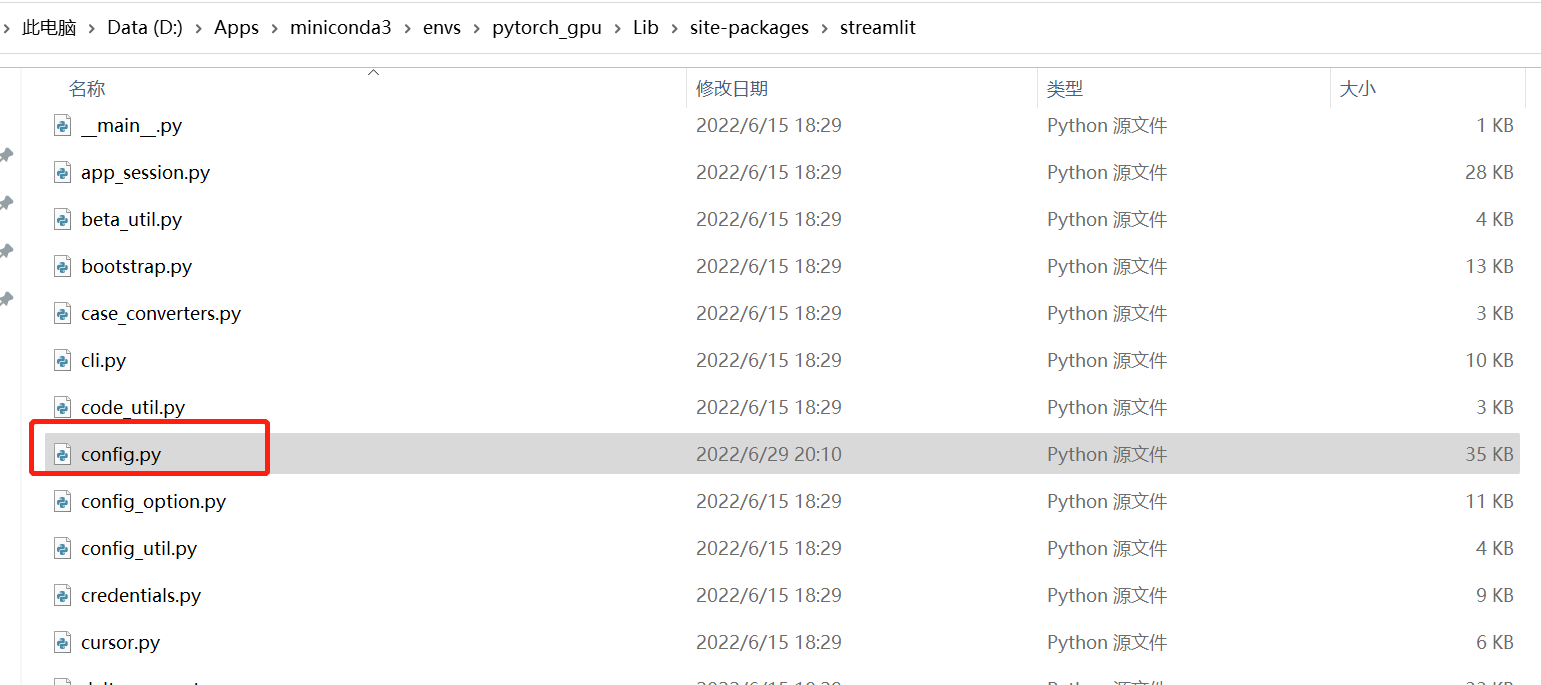1541x685 pixels.
Task: Click the modified date of credentials.py
Action: tap(769, 596)
